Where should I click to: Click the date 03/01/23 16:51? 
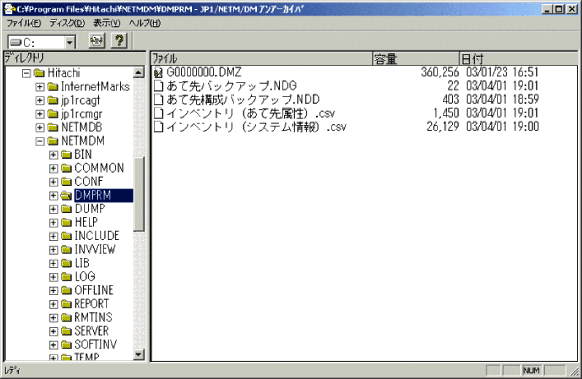[502, 72]
